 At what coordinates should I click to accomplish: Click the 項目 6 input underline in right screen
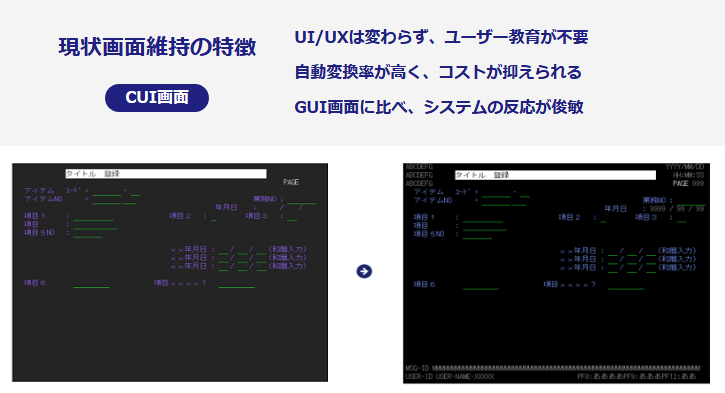click(x=481, y=289)
